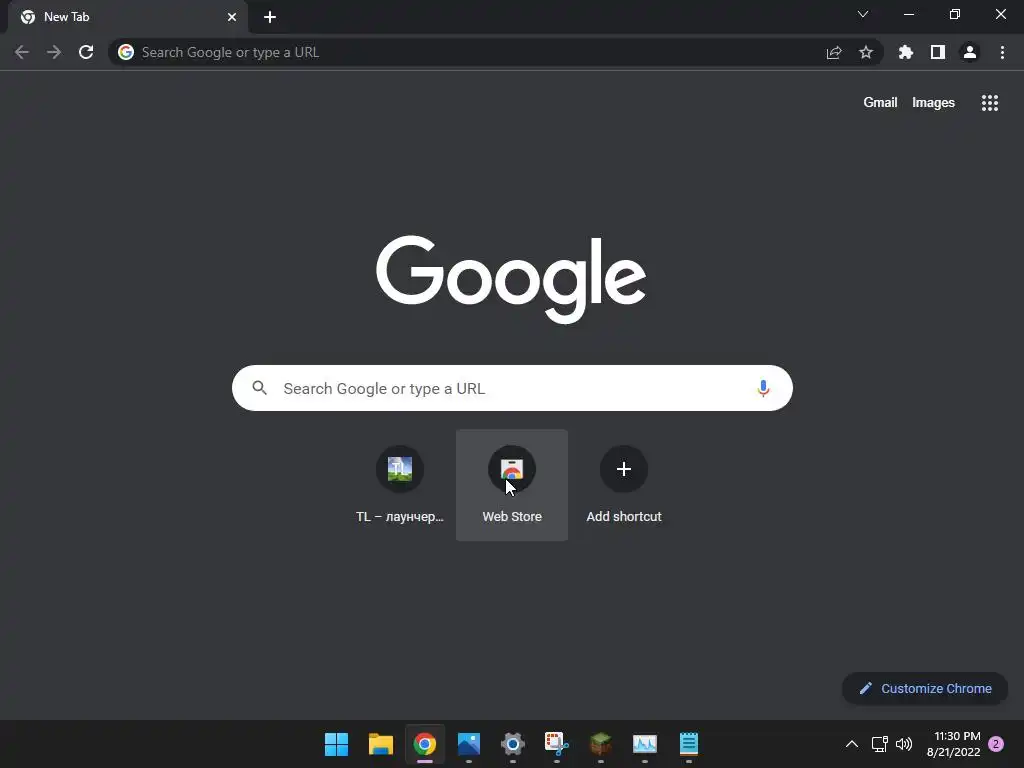1024x768 pixels.
Task: Reload the current page
Action: pyautogui.click(x=86, y=52)
